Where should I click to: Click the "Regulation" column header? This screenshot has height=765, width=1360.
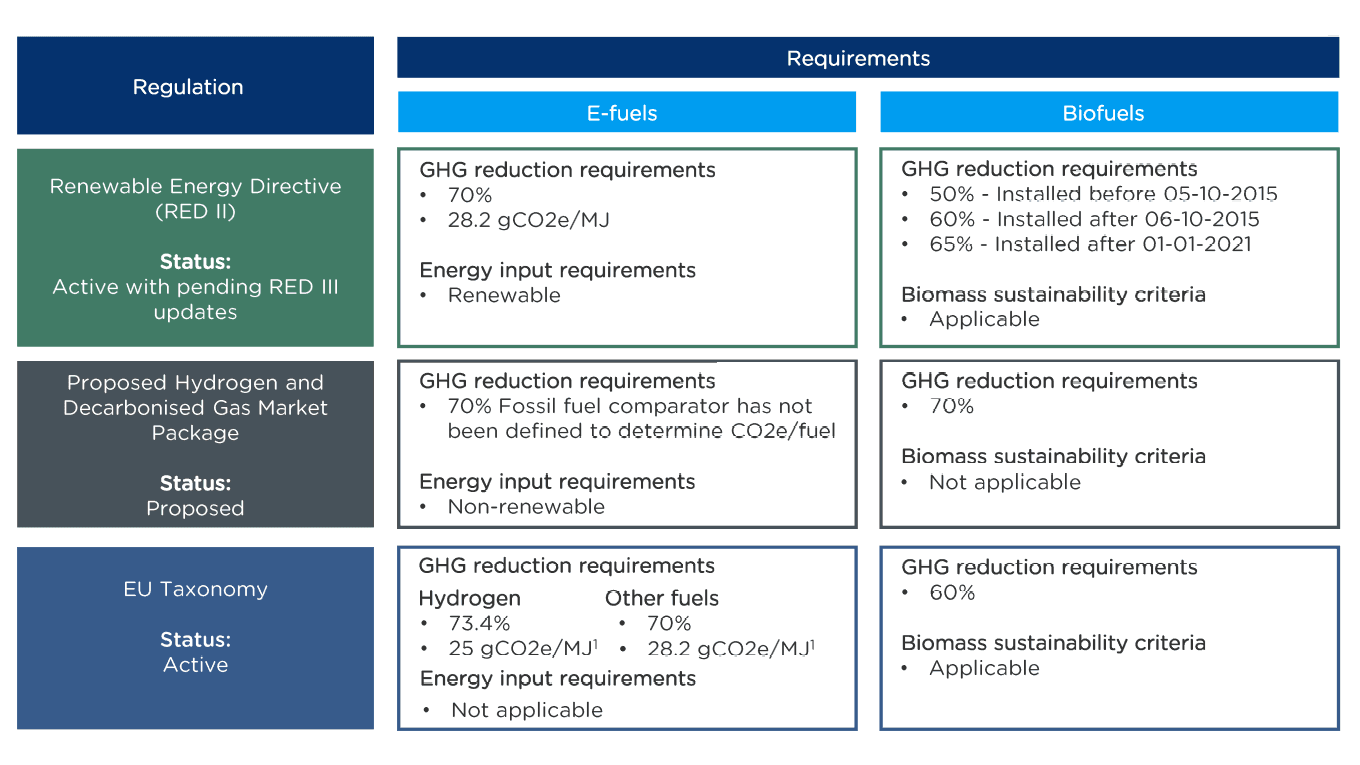(x=195, y=86)
